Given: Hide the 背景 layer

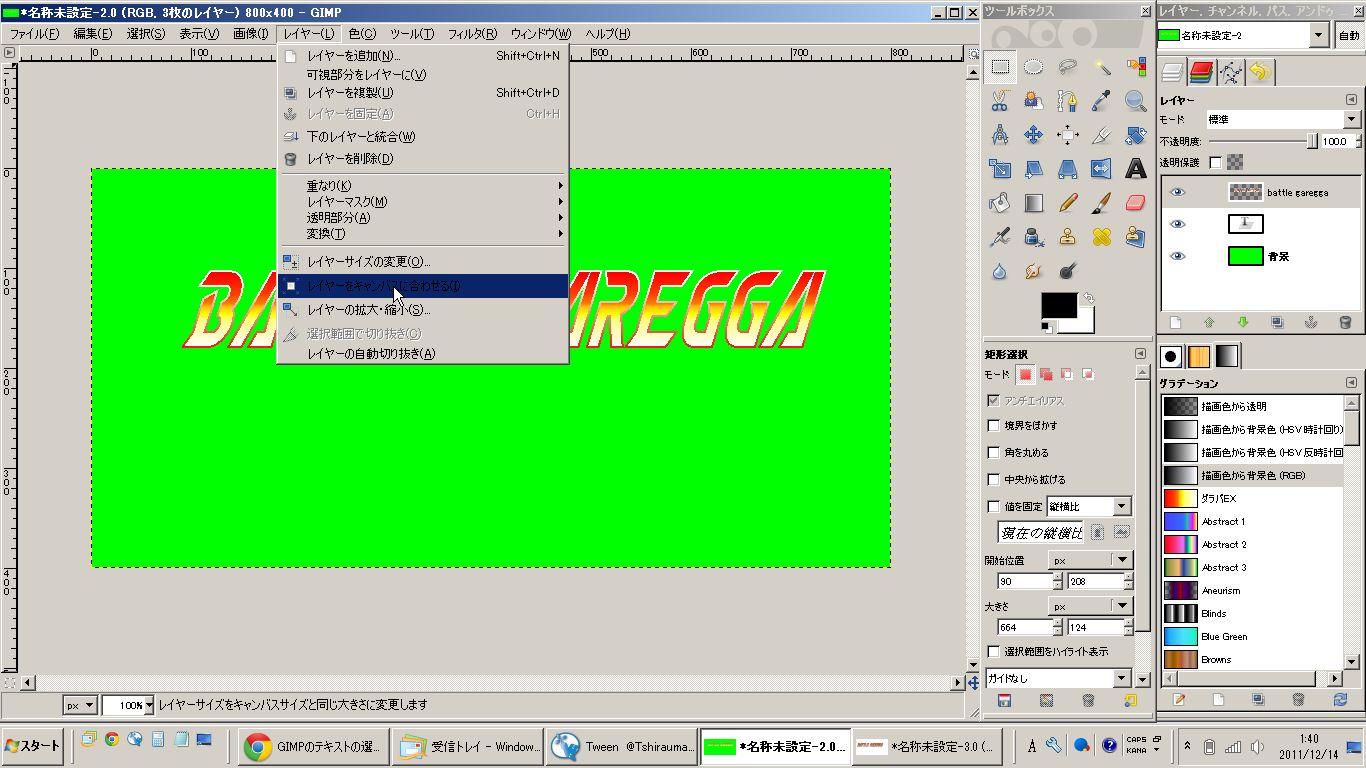Looking at the screenshot, I should point(1178,256).
